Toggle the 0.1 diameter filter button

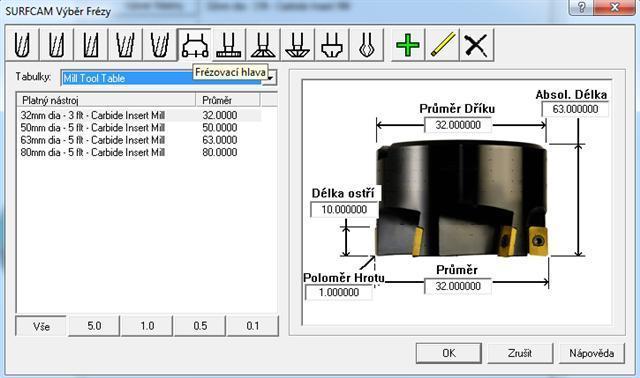253,326
